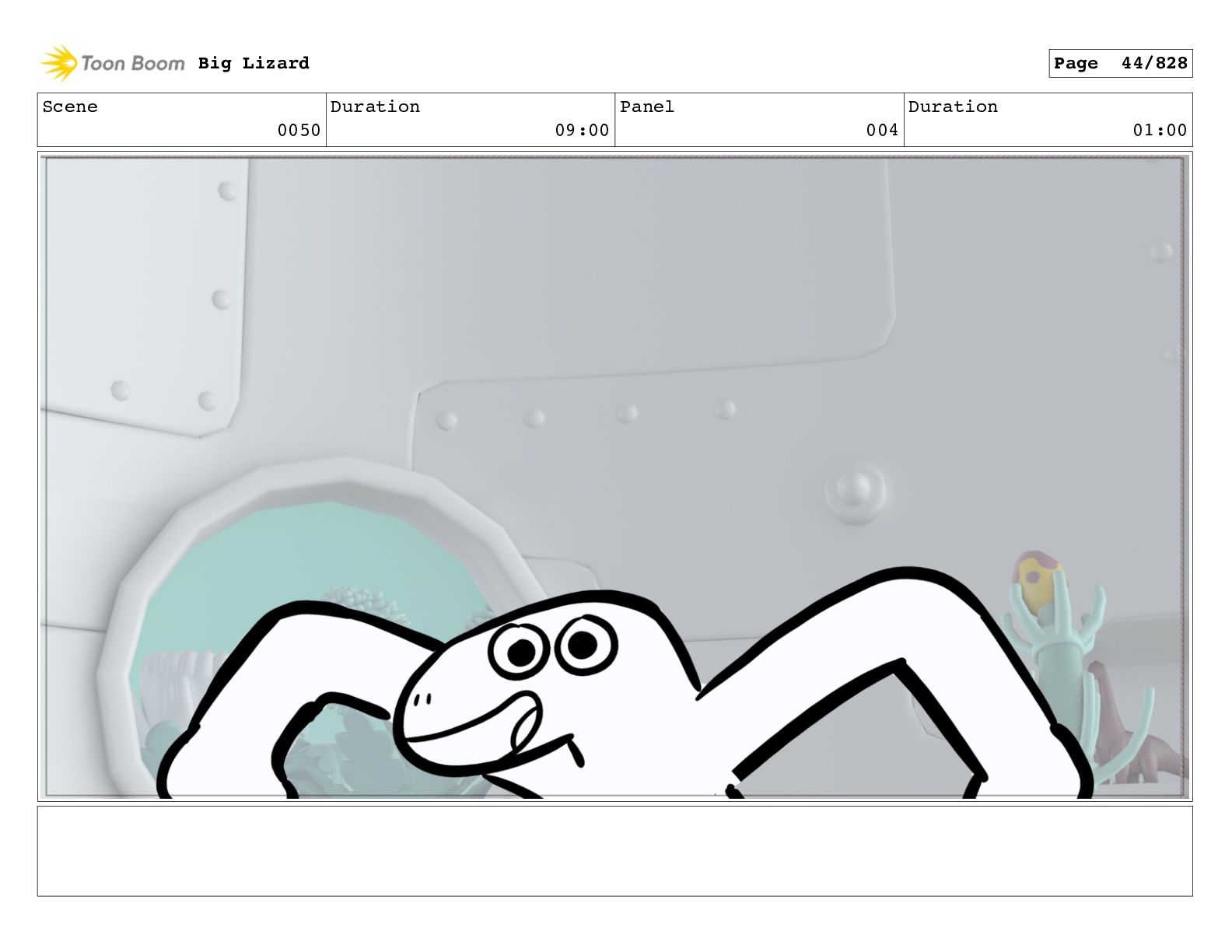Click the Toon Boom logo

(x=113, y=63)
